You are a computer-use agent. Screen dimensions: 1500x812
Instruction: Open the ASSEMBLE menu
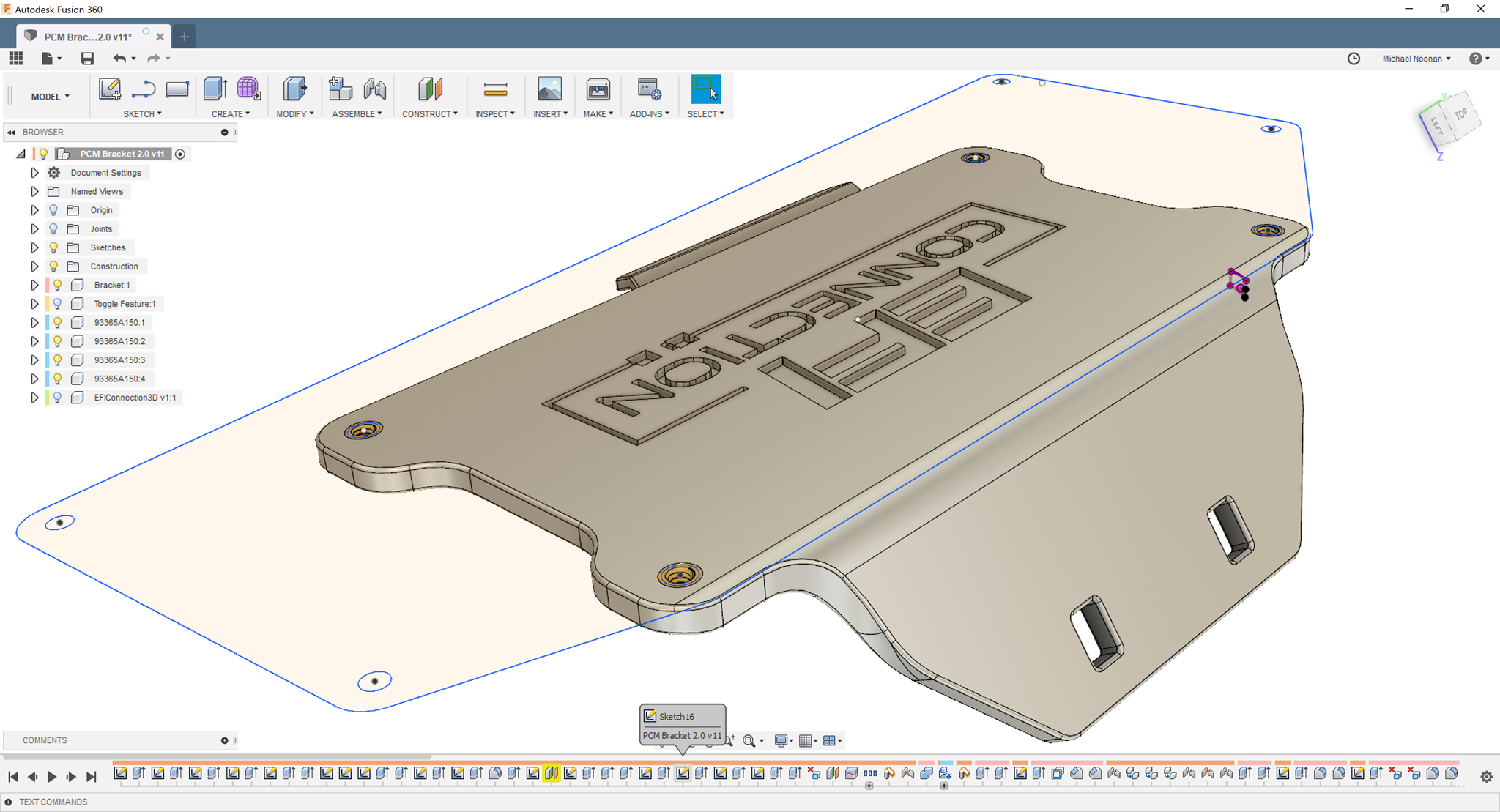(357, 113)
